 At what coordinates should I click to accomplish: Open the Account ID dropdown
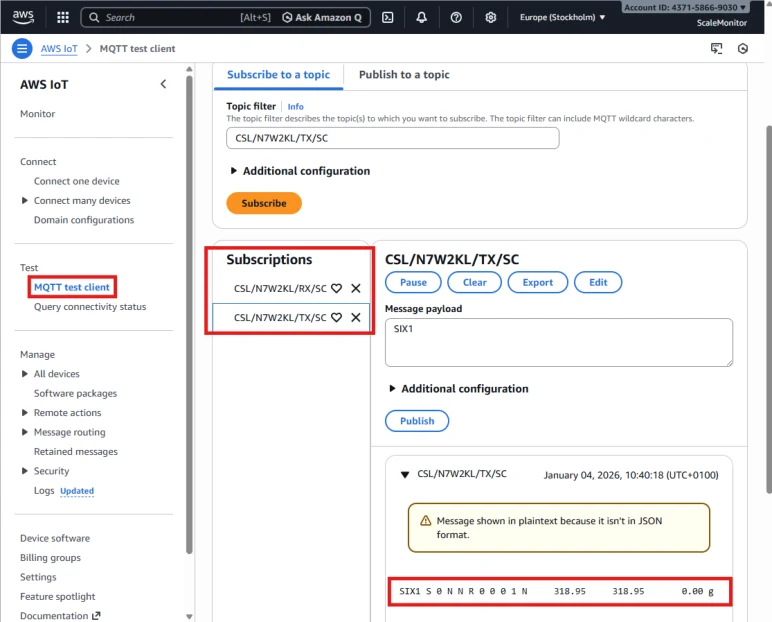[x=685, y=7]
